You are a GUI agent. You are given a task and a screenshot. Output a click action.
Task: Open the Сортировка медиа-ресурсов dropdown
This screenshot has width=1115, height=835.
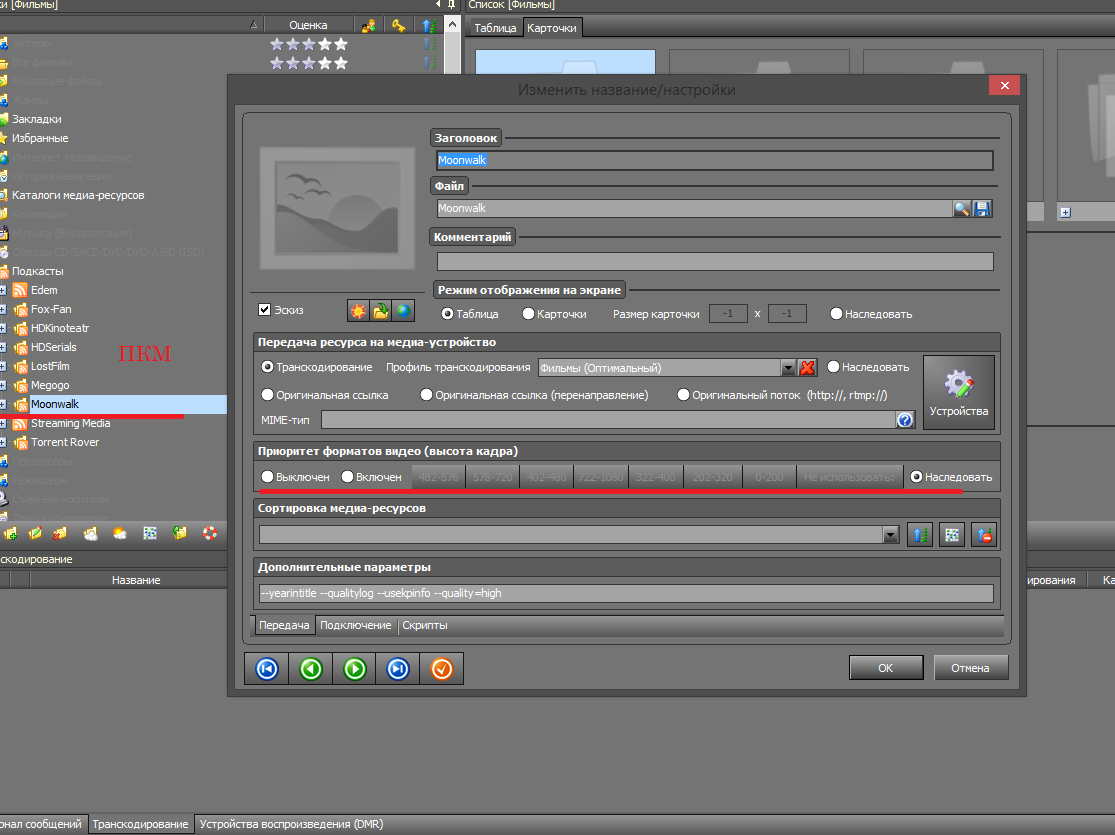pos(891,535)
